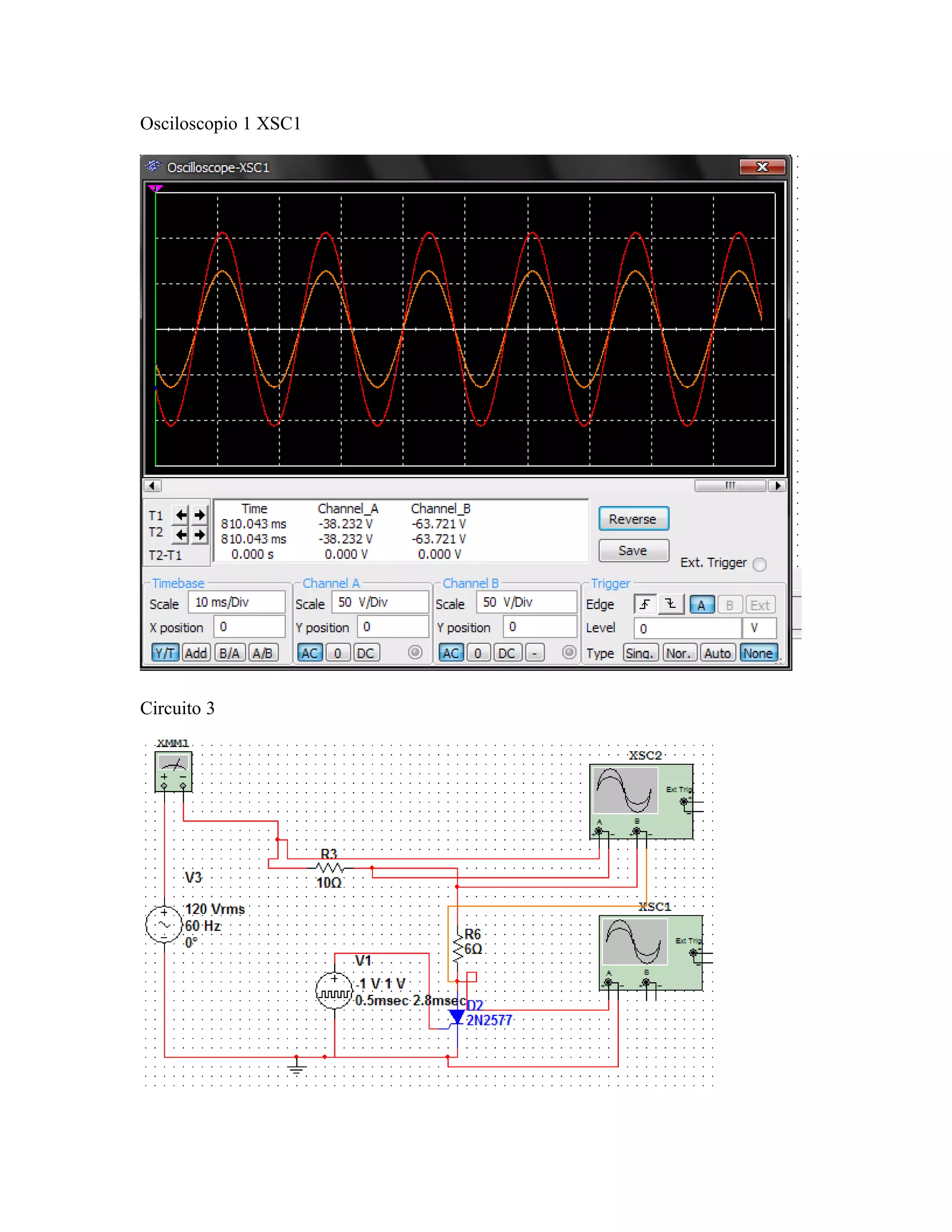Move T2 cursor left arrow
Screen dimensions: 952x1232
click(x=181, y=534)
